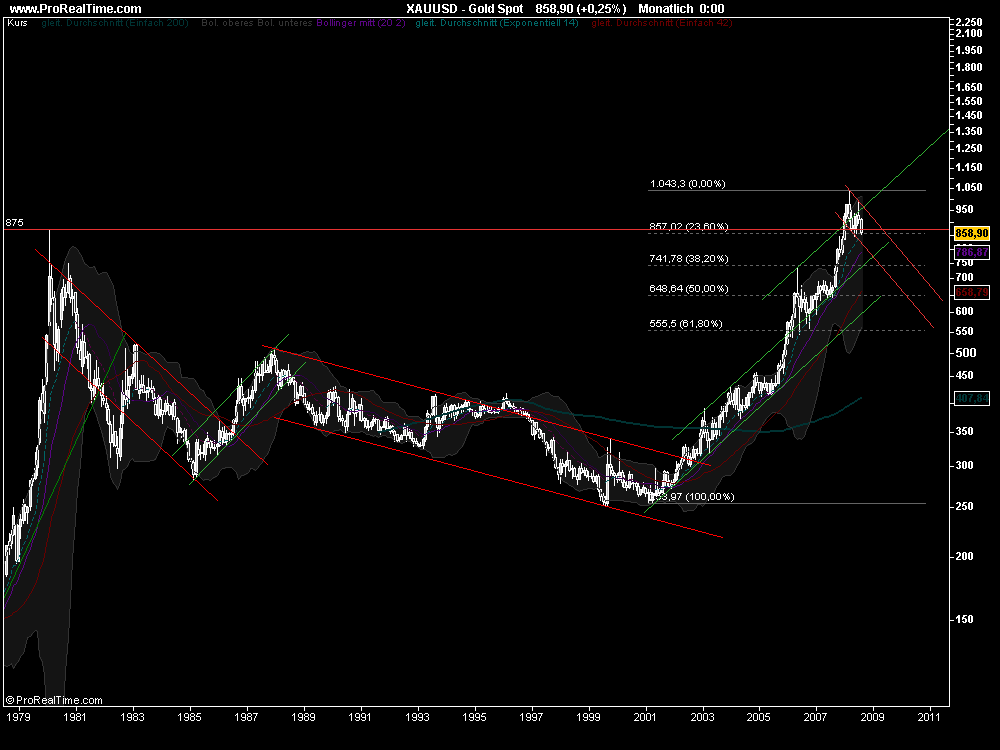Click the 250 price axis value
This screenshot has width=1000, height=750.
click(964, 506)
